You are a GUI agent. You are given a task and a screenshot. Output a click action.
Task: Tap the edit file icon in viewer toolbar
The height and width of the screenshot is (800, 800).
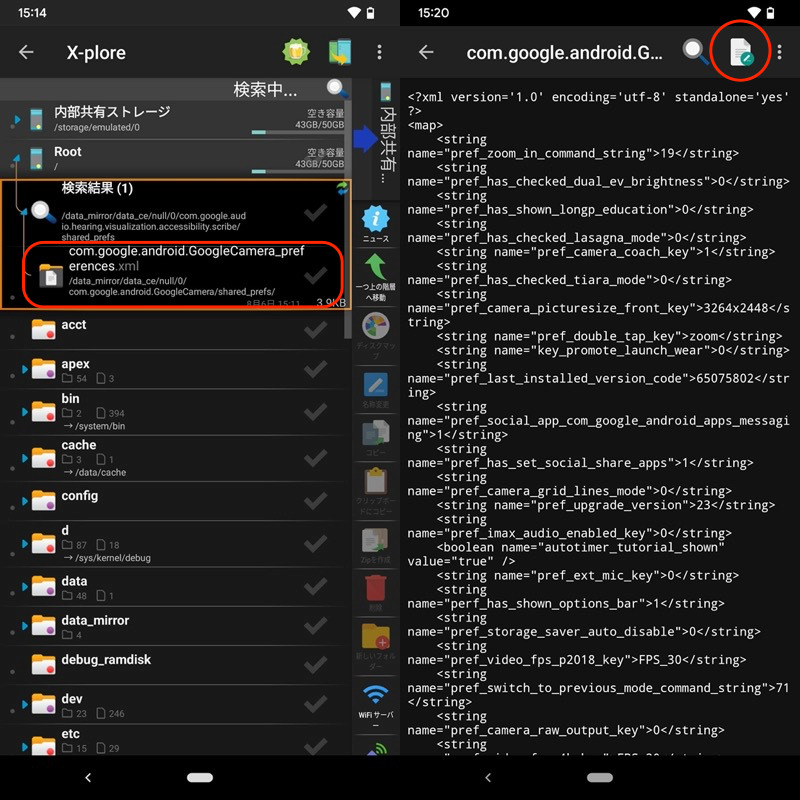click(741, 52)
